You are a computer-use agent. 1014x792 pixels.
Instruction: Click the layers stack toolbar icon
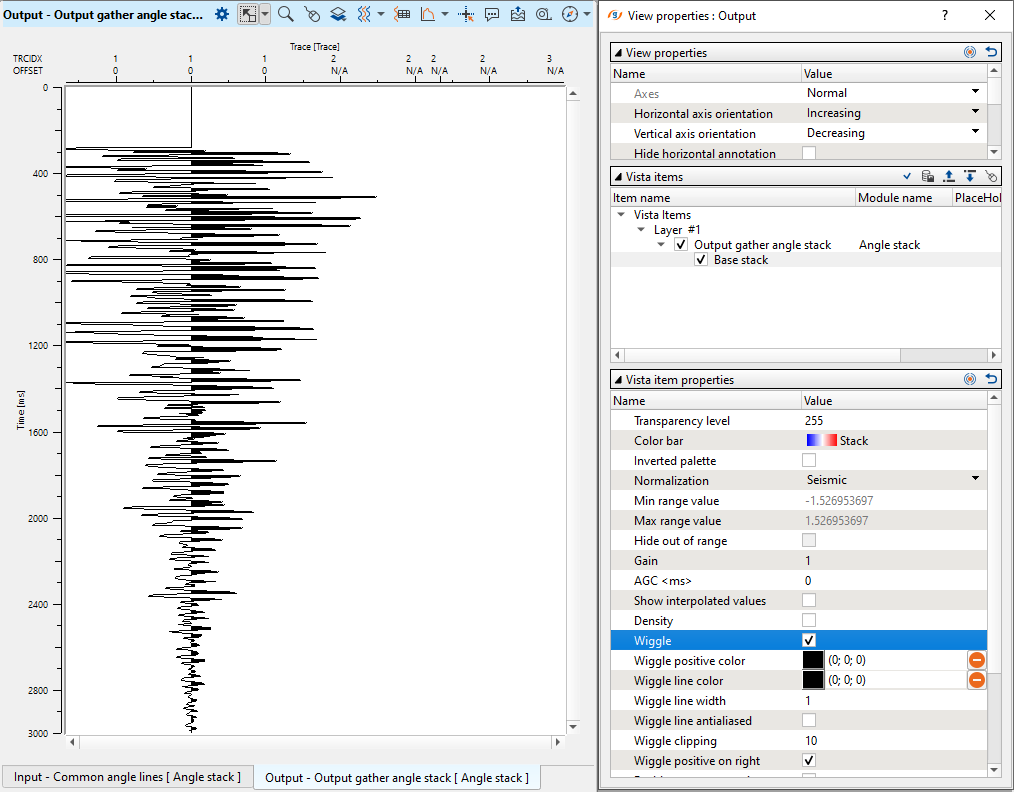[338, 14]
